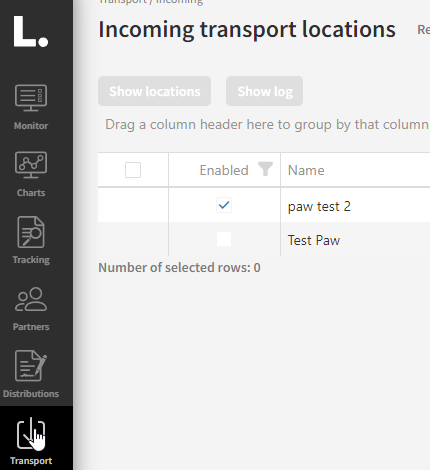Viewport: 430px width, 470px height.
Task: Uncheck Enabled for paw test 2
Action: [224, 205]
